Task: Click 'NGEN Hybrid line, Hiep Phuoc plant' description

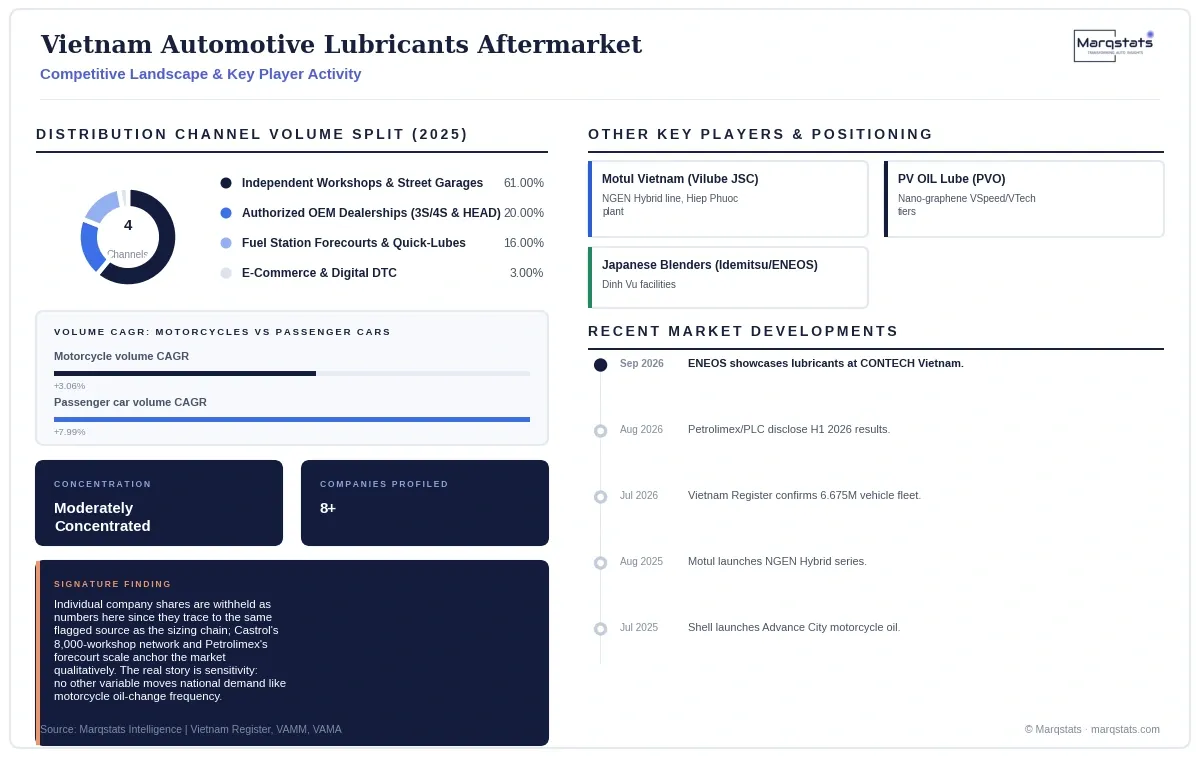Action: 670,205
